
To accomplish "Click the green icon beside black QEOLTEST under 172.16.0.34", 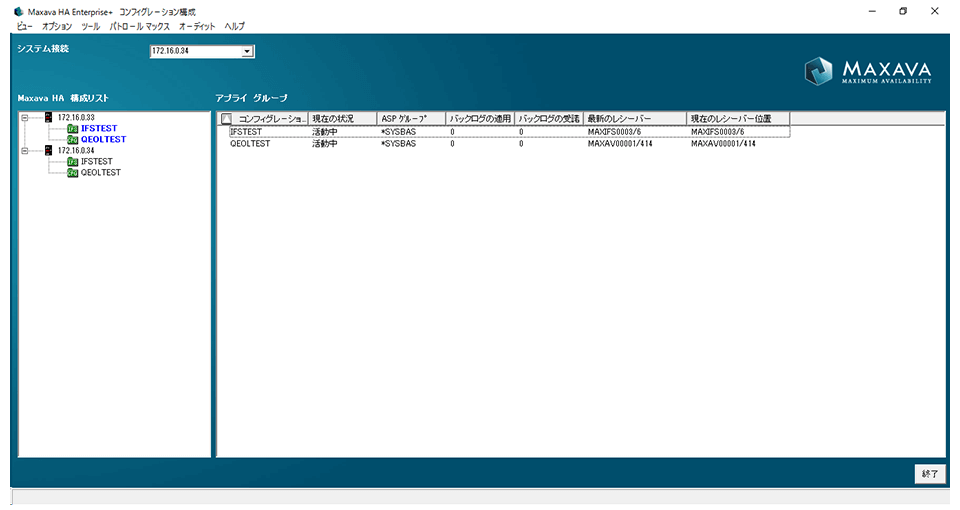I will (x=73, y=173).
